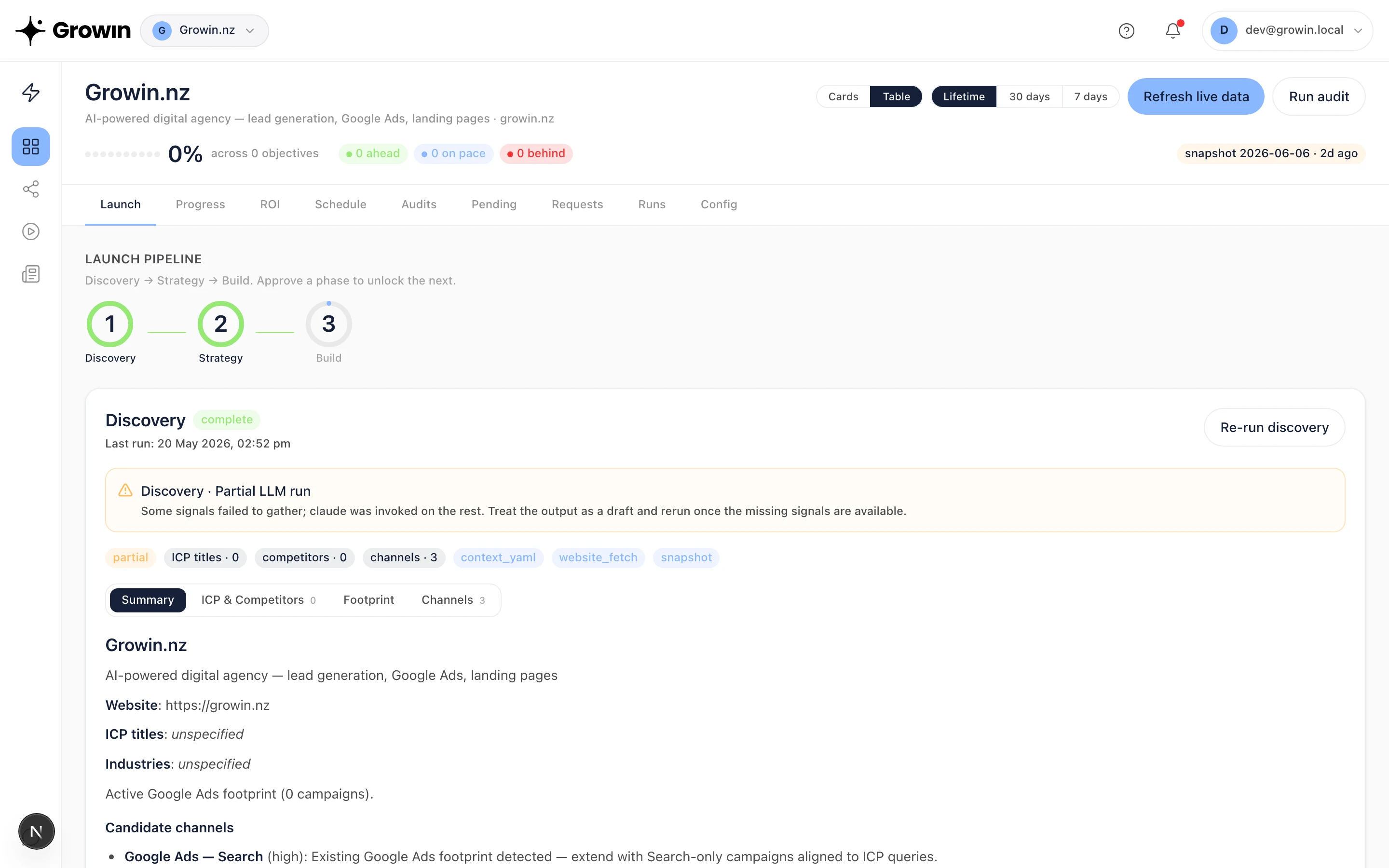Select the Channels sub-tab
Image resolution: width=1389 pixels, height=868 pixels.
pyautogui.click(x=453, y=600)
